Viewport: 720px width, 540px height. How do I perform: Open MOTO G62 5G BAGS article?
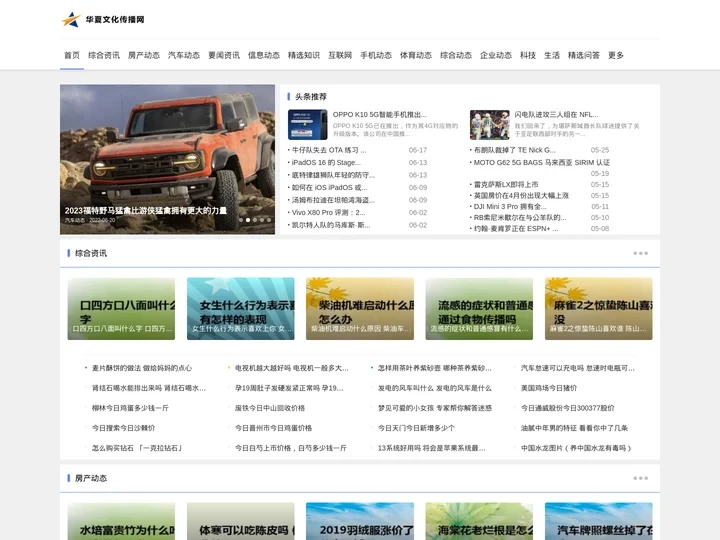[541, 163]
